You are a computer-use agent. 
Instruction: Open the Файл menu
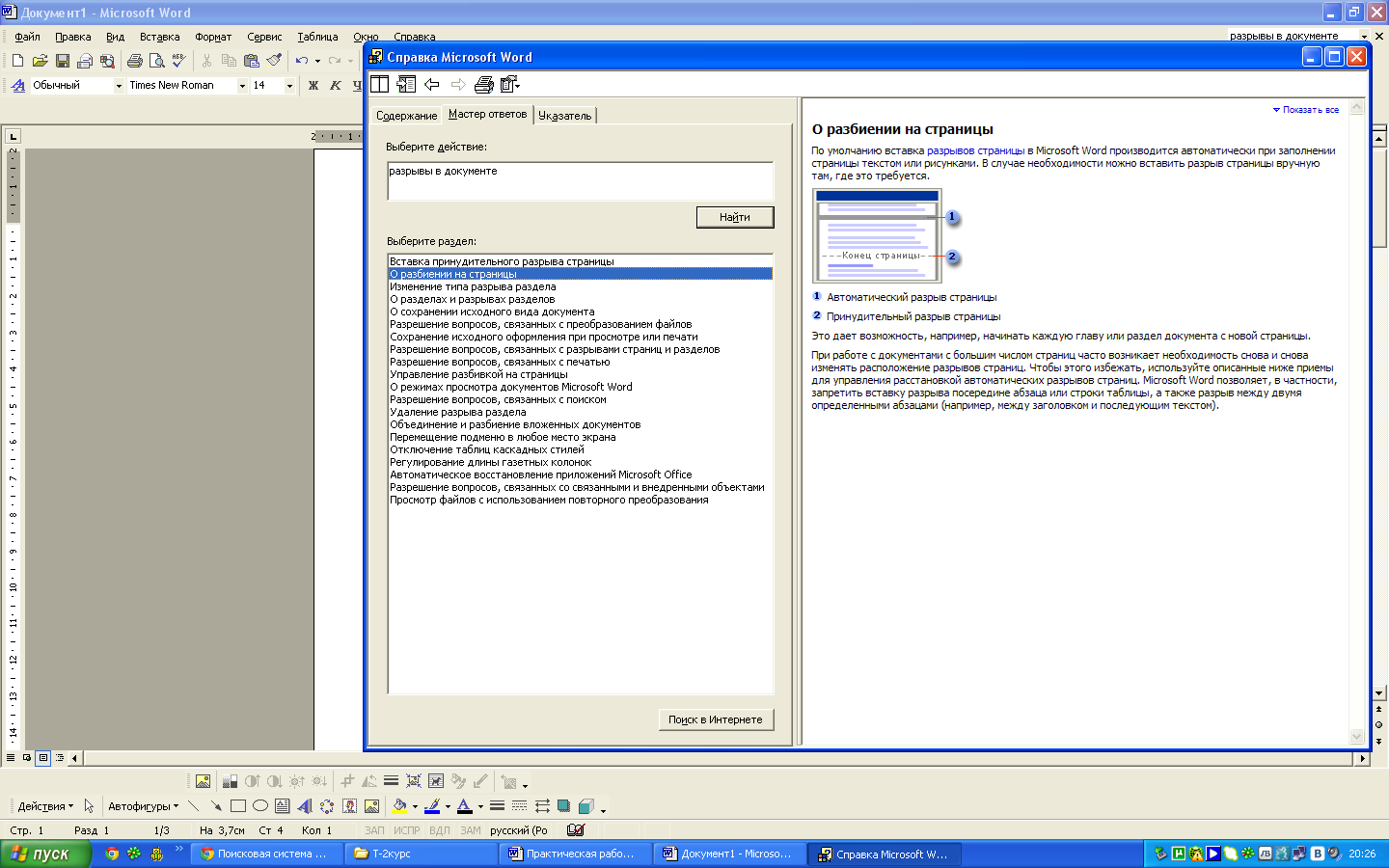click(x=27, y=37)
